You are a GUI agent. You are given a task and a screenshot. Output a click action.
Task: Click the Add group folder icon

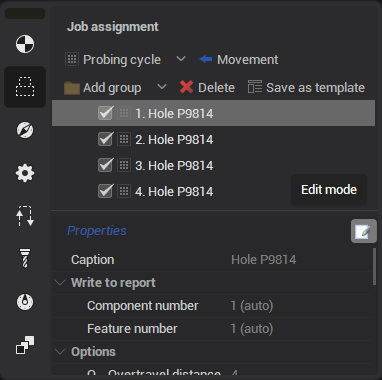pos(72,88)
